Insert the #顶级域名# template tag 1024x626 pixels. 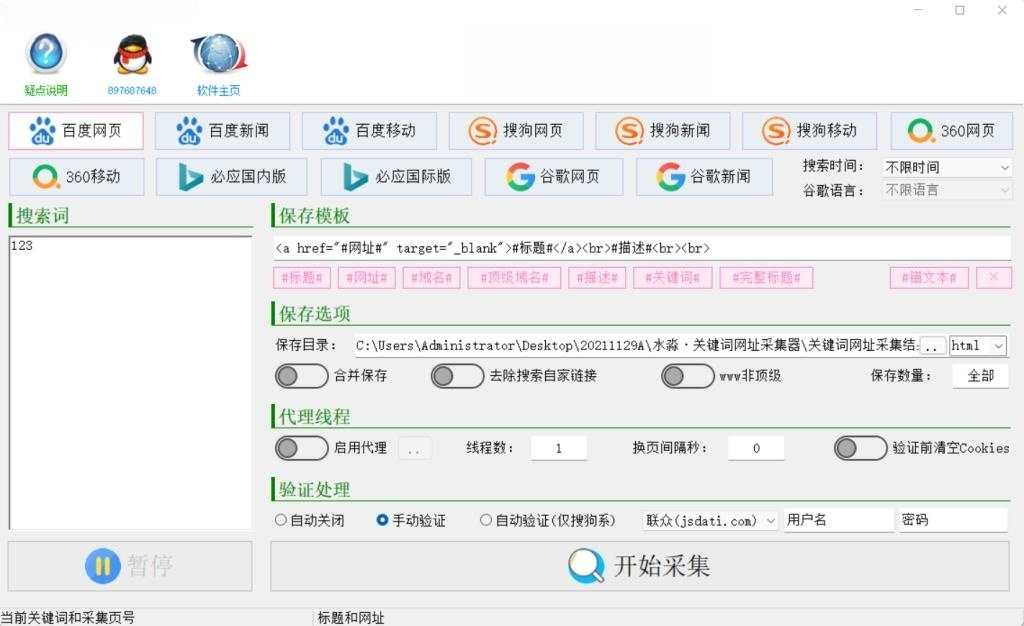click(513, 278)
